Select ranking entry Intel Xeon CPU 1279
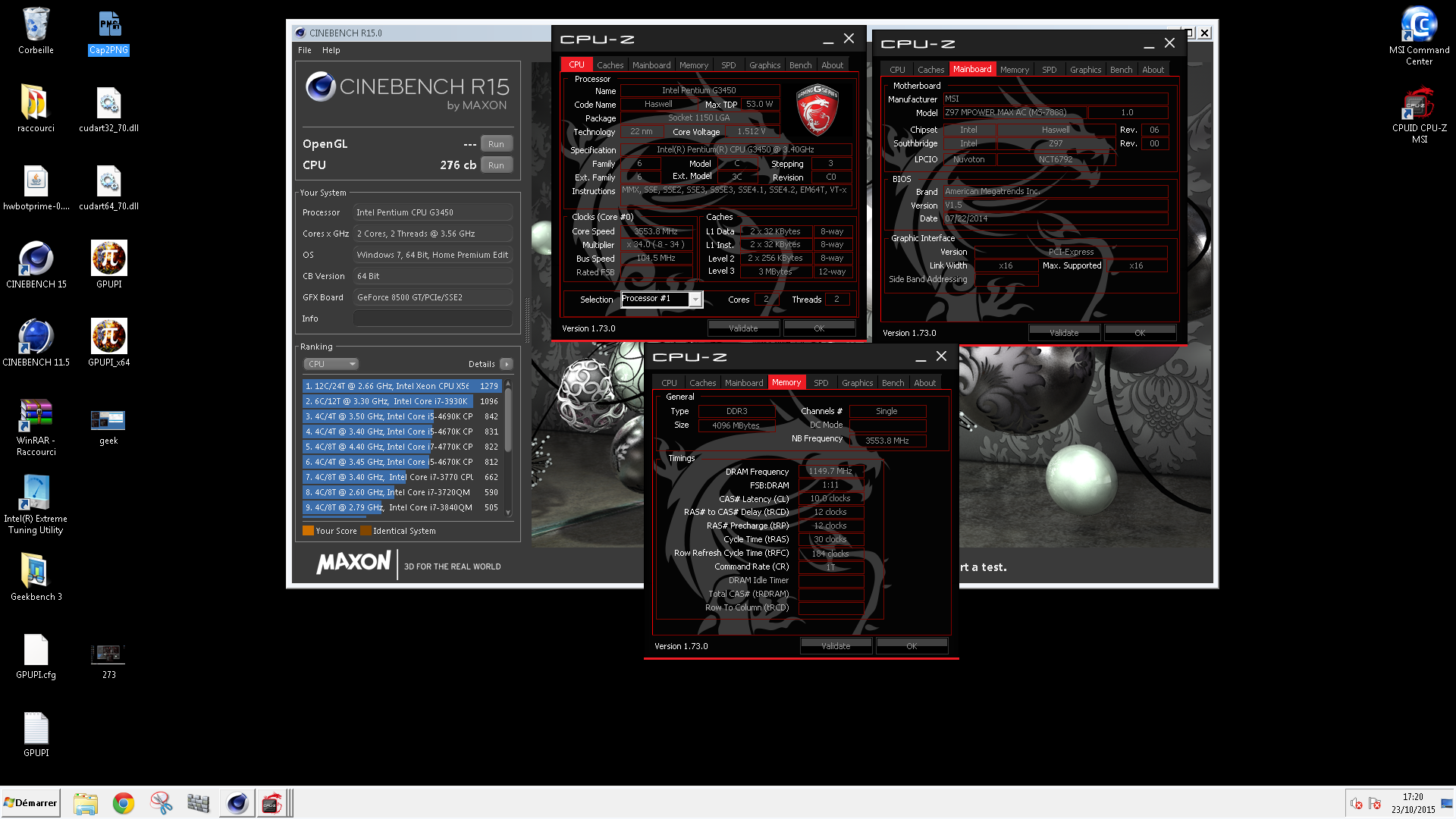The height and width of the screenshot is (819, 1456). [x=402, y=386]
